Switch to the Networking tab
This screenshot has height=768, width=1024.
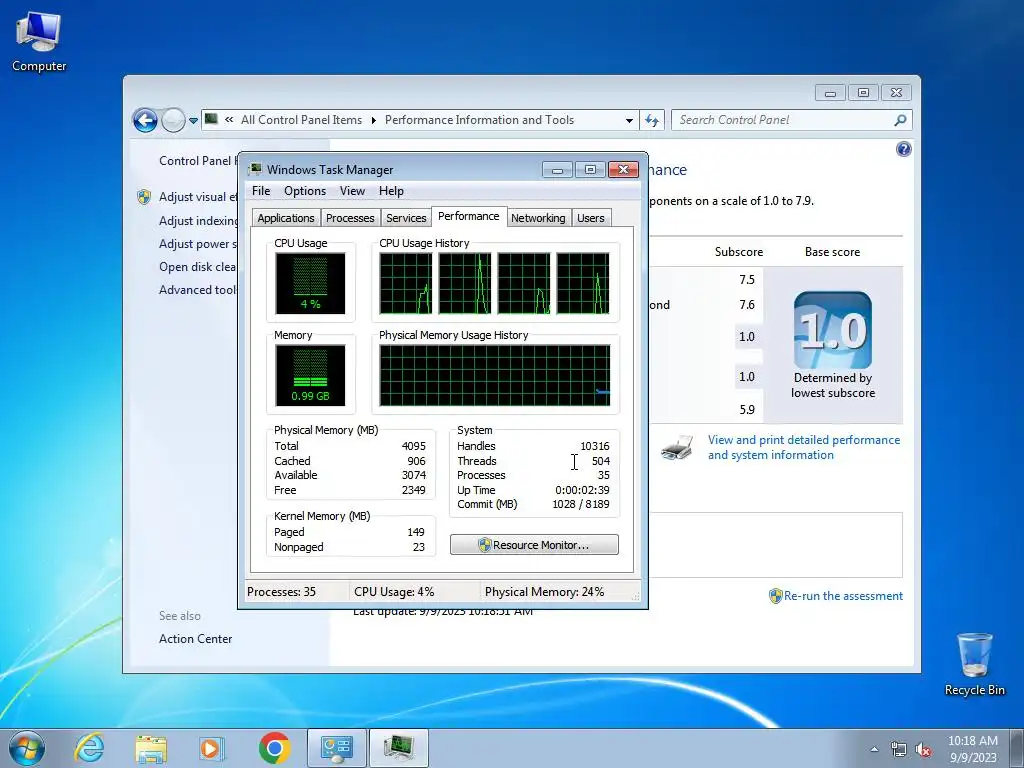pos(538,218)
